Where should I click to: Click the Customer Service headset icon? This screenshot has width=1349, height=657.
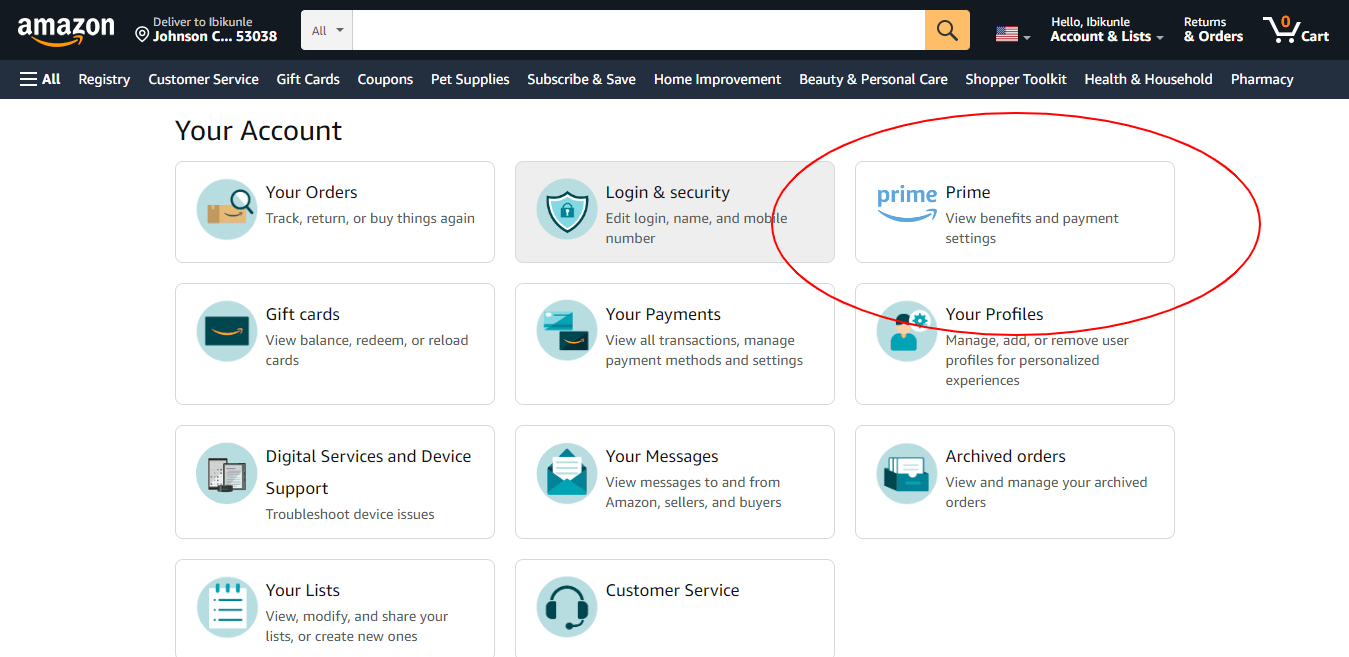(567, 607)
